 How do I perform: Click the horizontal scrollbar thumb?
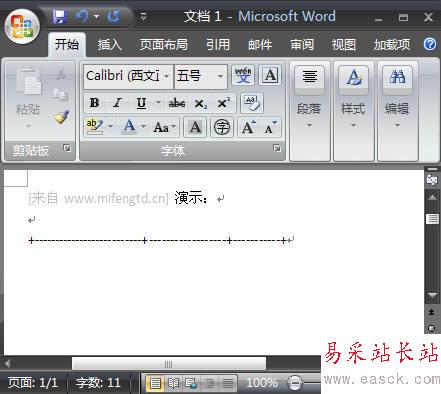click(x=169, y=364)
